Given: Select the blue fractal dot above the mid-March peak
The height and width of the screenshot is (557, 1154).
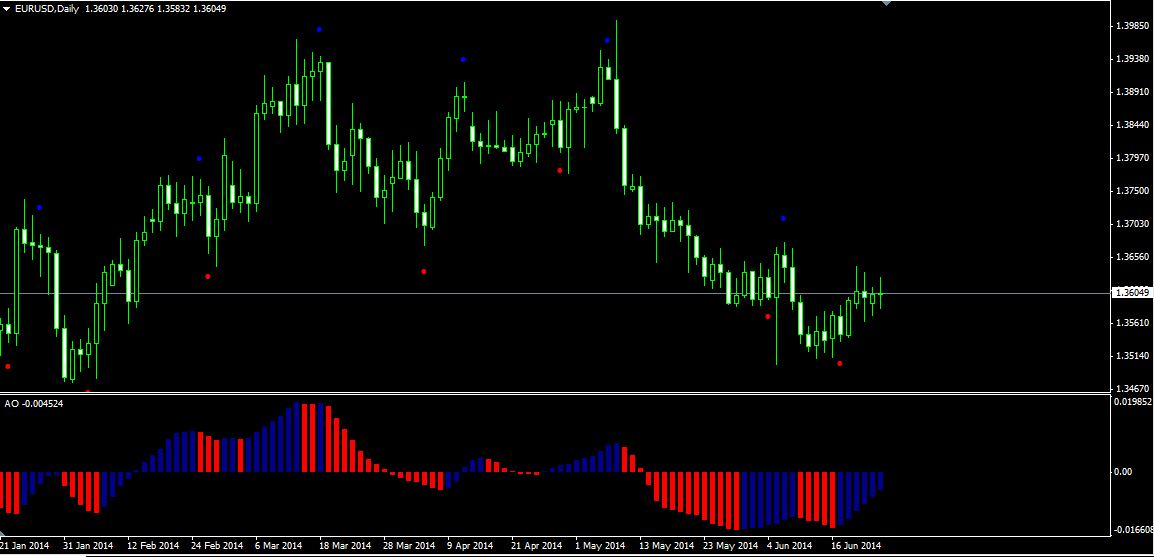Looking at the screenshot, I should (x=319, y=29).
